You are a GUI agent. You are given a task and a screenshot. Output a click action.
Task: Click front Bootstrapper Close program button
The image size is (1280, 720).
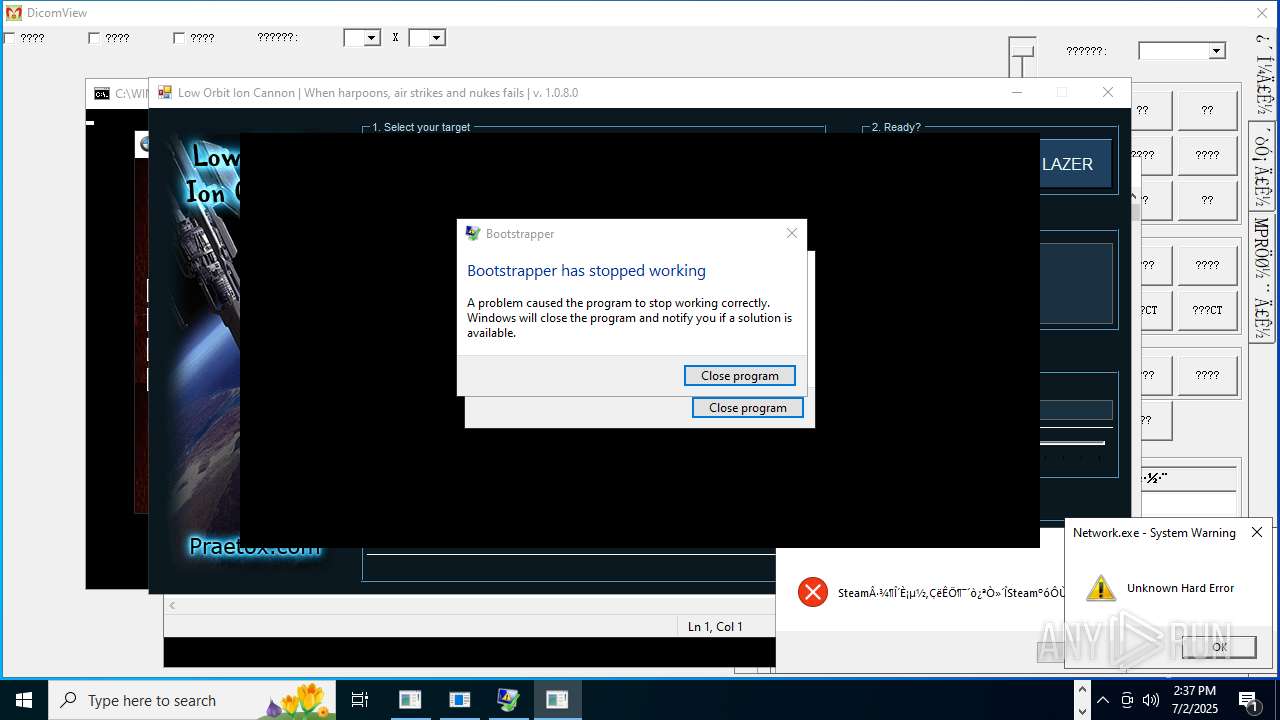tap(740, 376)
